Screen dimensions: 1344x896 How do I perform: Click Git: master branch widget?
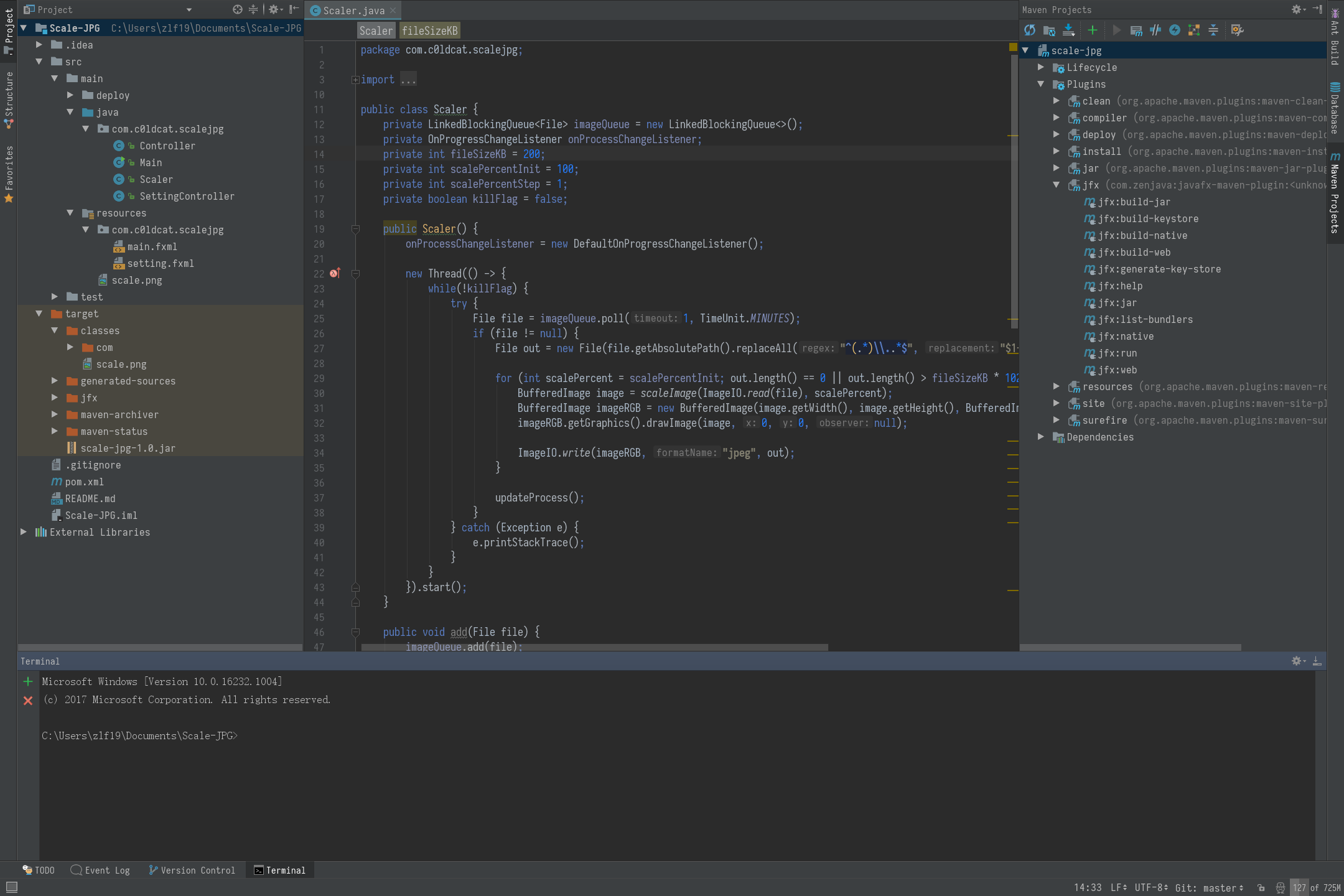[1209, 888]
